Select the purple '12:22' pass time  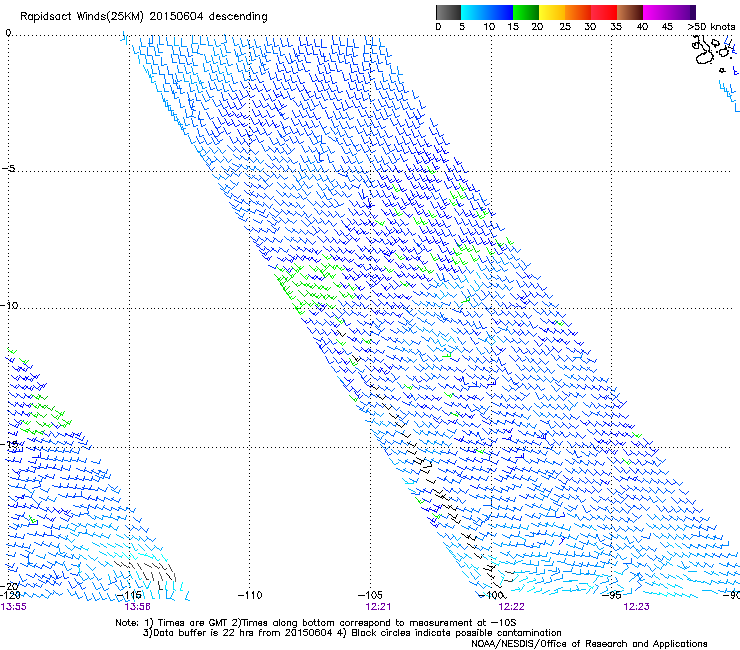[511, 607]
